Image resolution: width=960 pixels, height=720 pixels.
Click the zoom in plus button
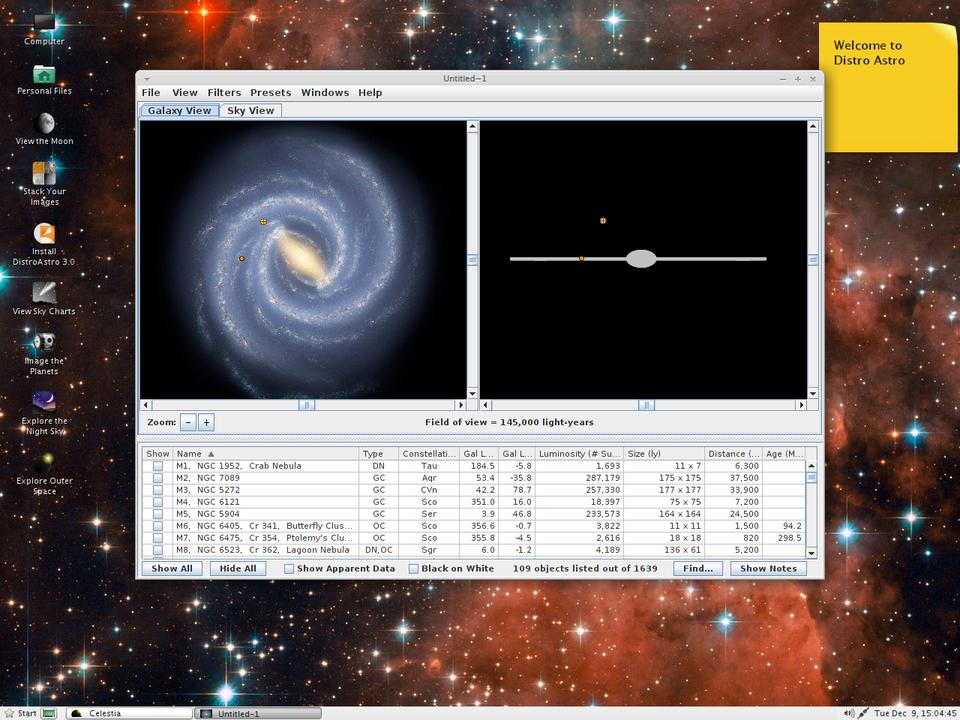206,423
